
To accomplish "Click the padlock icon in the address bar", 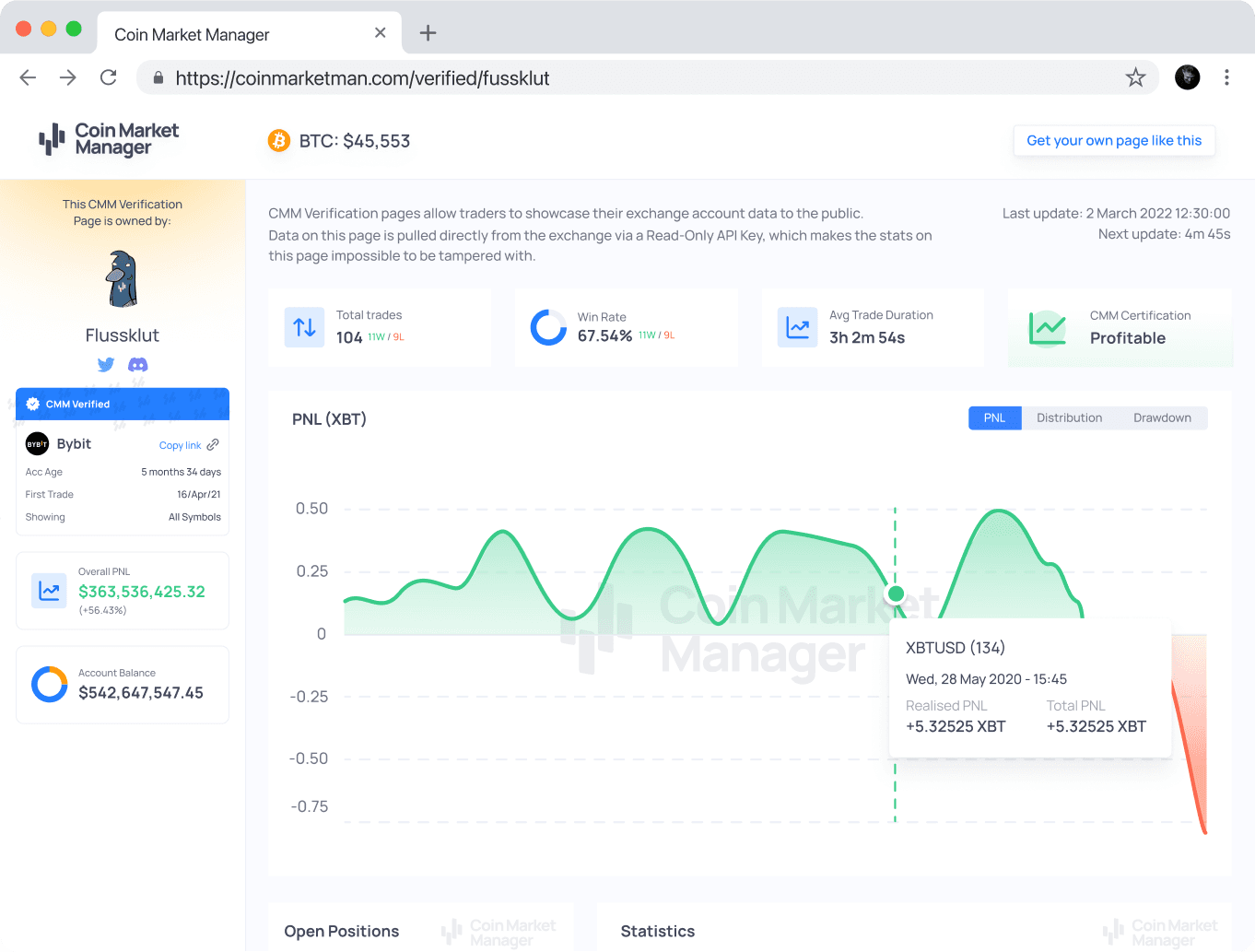I will click(158, 78).
